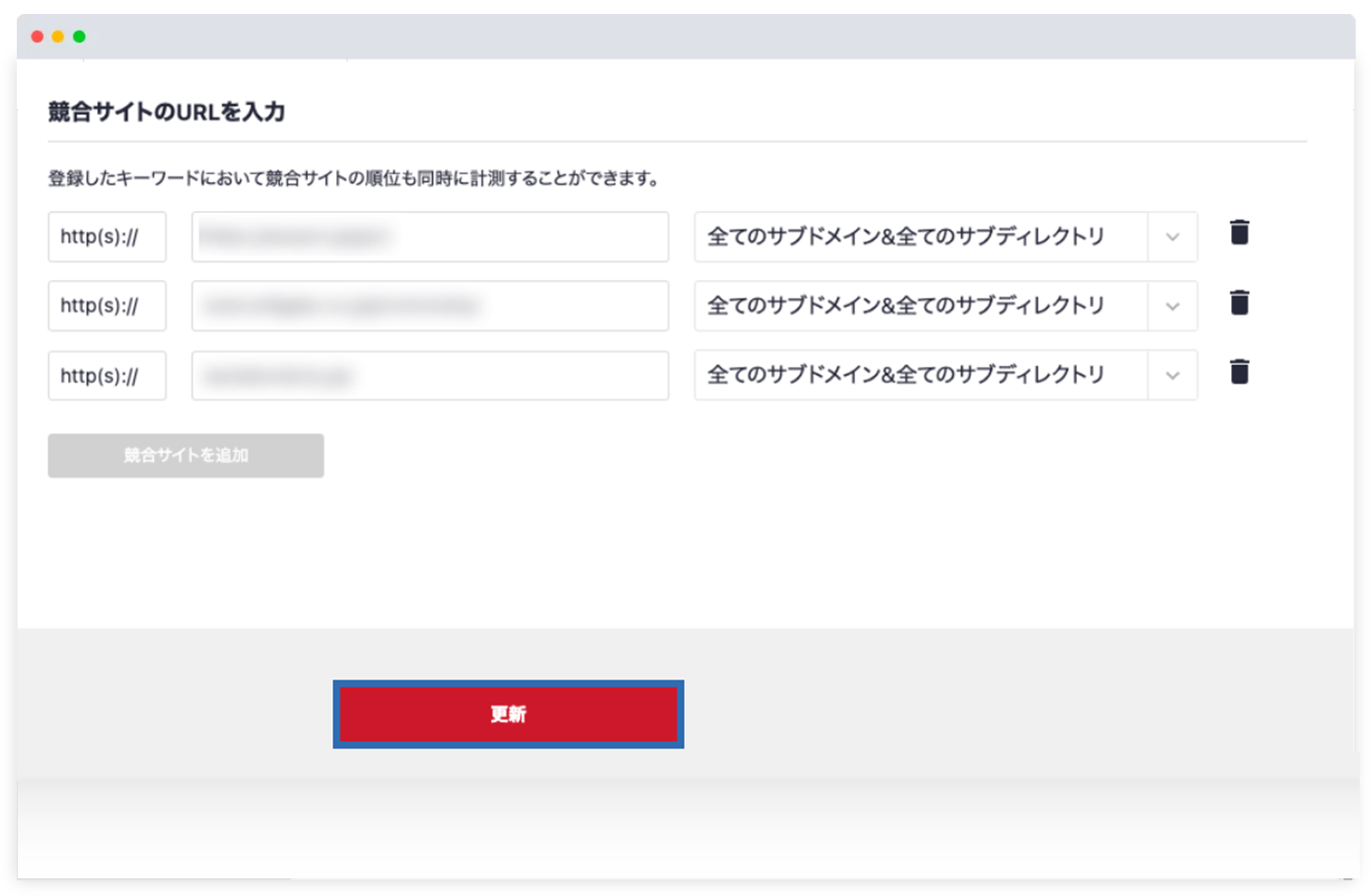This screenshot has width=1372, height=896.
Task: Delete the second competitor site via trash icon
Action: click(1239, 302)
